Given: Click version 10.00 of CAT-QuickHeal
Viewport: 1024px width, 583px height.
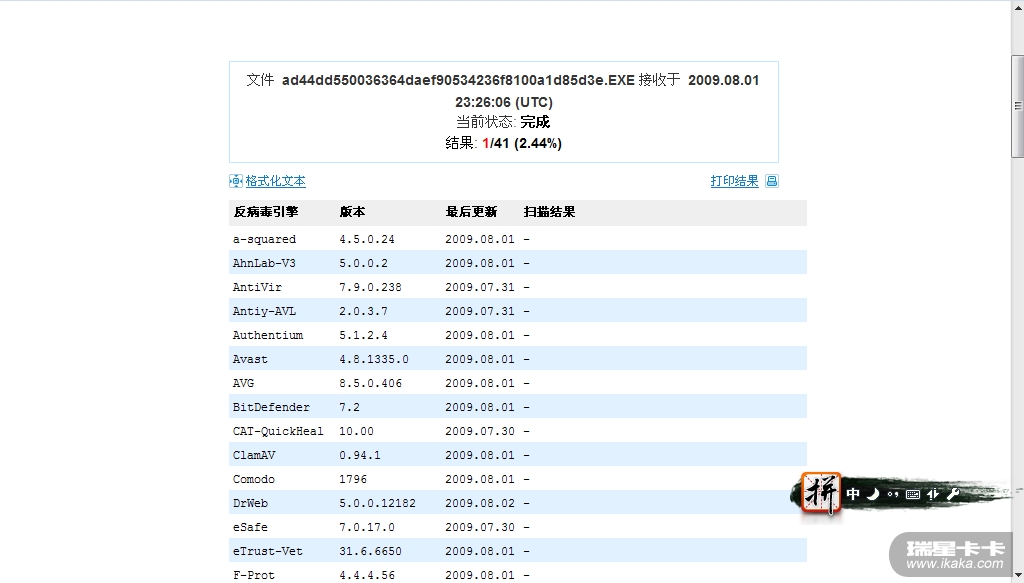Looking at the screenshot, I should [x=357, y=432].
